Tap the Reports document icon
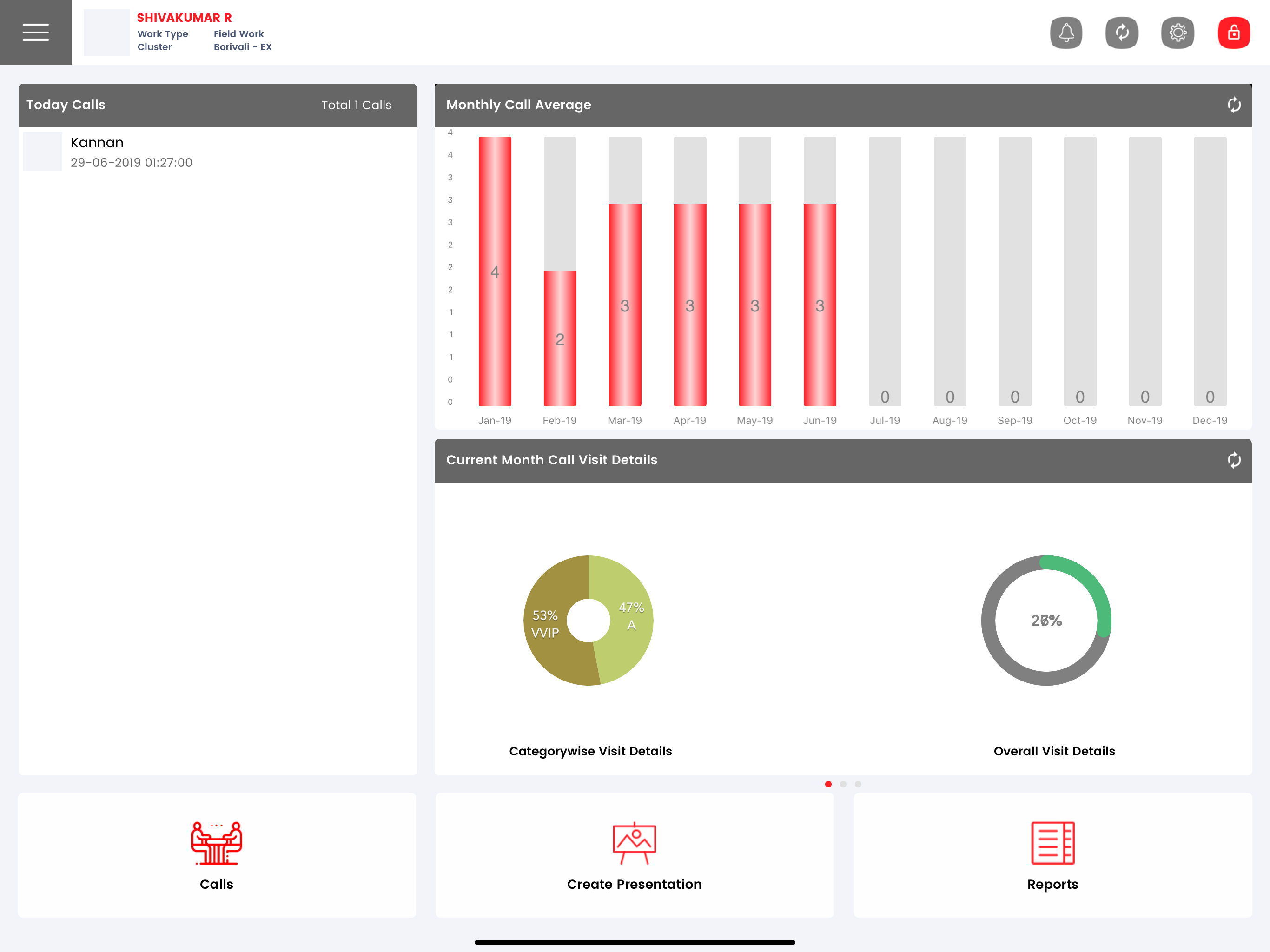The image size is (1270, 952). [x=1053, y=842]
